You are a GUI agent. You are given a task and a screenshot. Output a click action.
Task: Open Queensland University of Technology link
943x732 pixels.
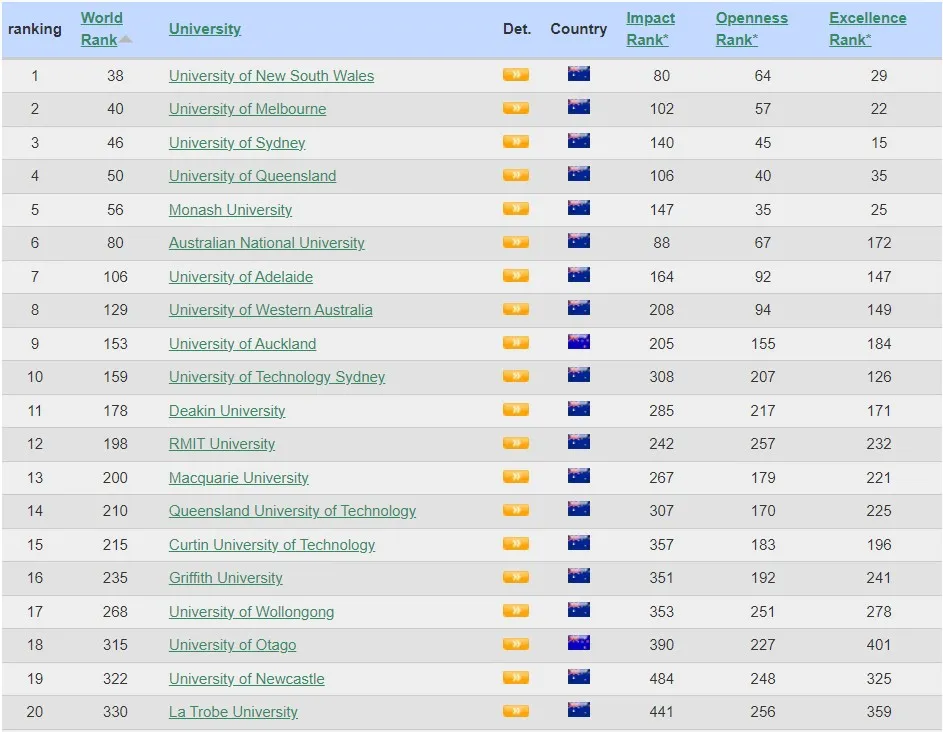tap(292, 511)
